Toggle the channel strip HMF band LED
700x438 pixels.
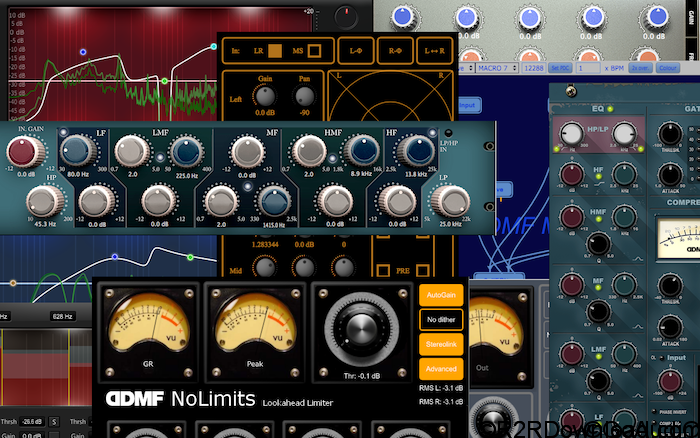click(599, 220)
